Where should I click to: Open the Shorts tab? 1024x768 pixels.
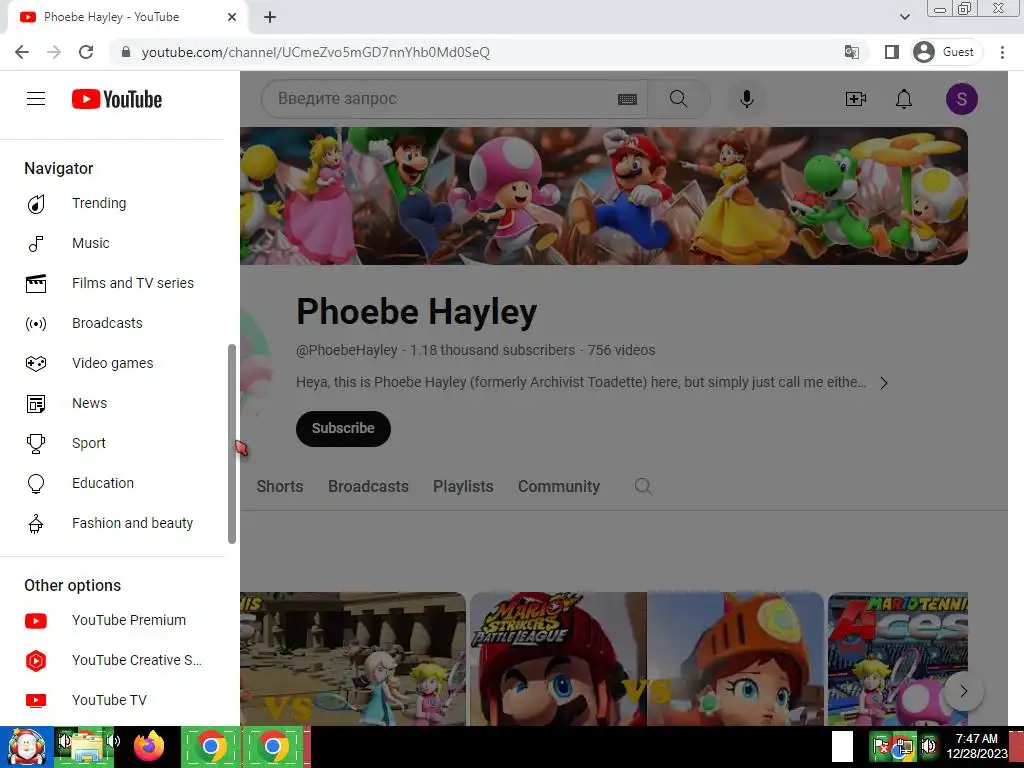[x=280, y=487]
